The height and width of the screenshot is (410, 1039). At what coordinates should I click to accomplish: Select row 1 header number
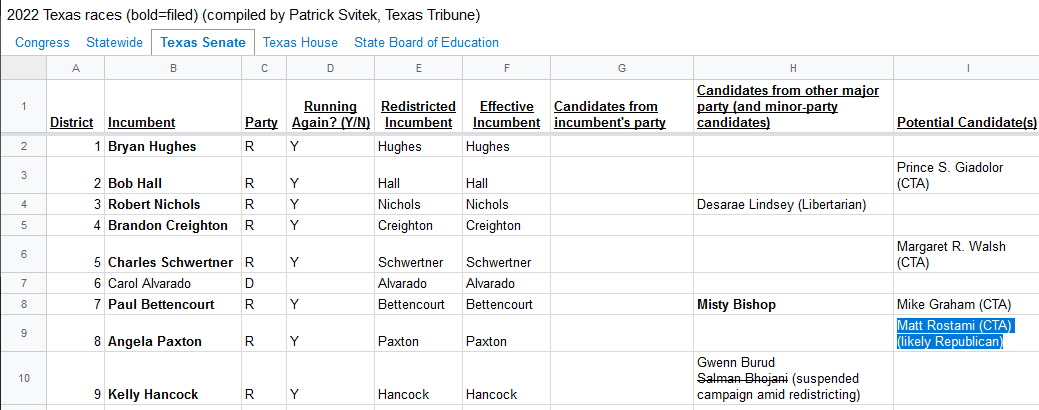(23, 107)
